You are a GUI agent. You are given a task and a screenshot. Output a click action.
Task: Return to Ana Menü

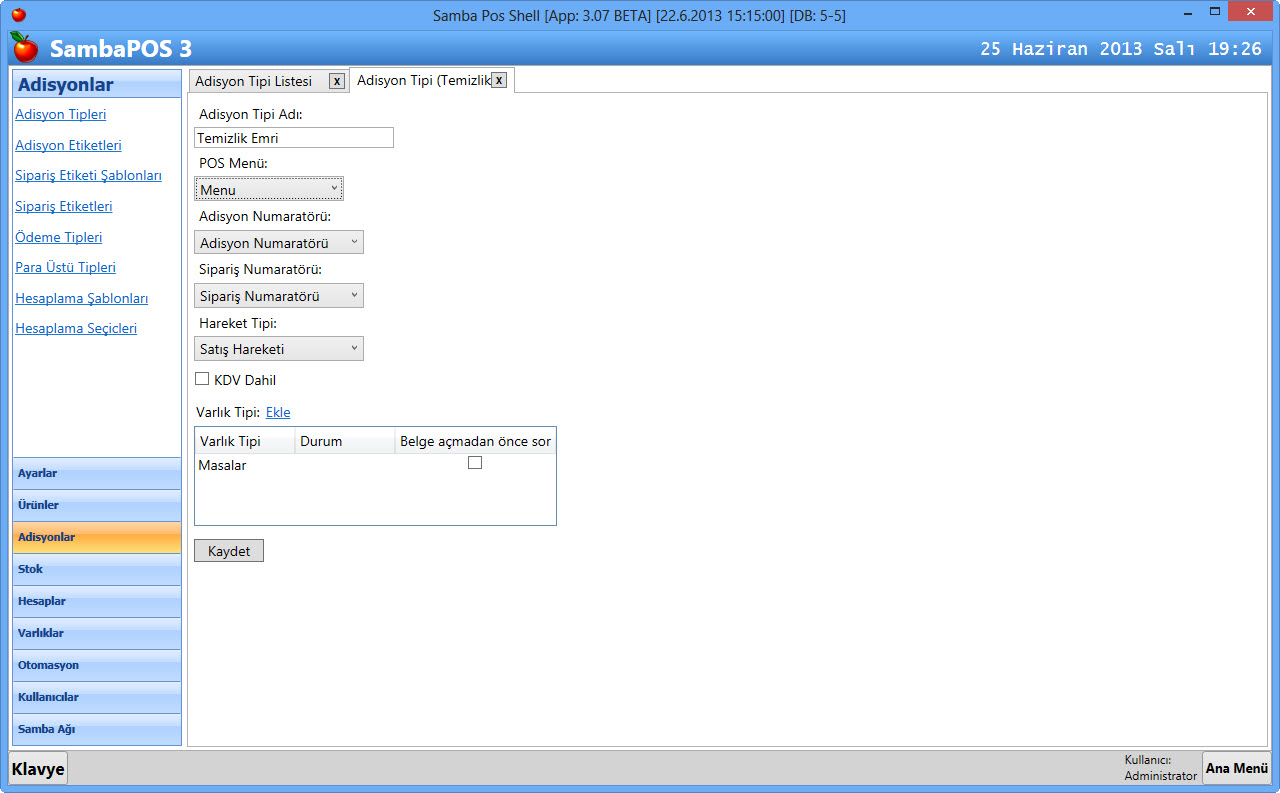(x=1236, y=768)
